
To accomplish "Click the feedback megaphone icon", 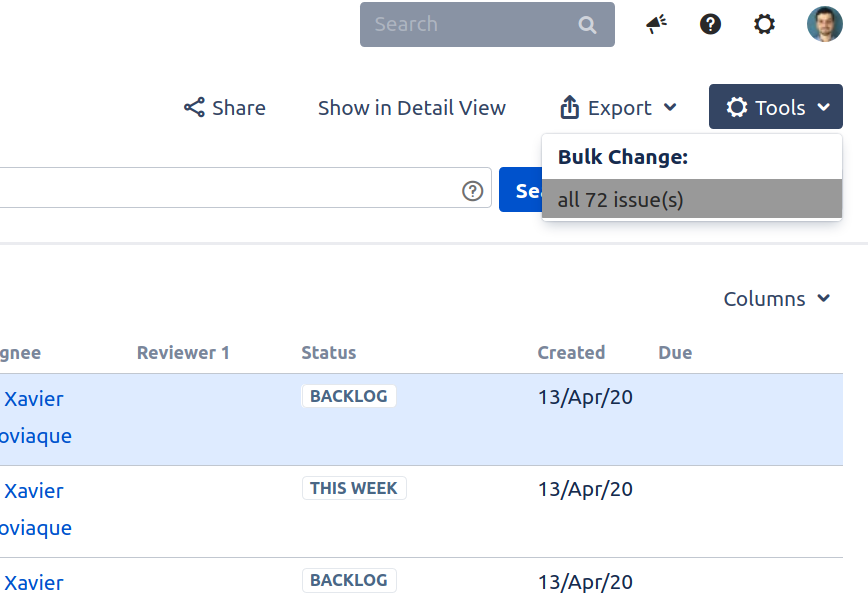I will coord(657,24).
